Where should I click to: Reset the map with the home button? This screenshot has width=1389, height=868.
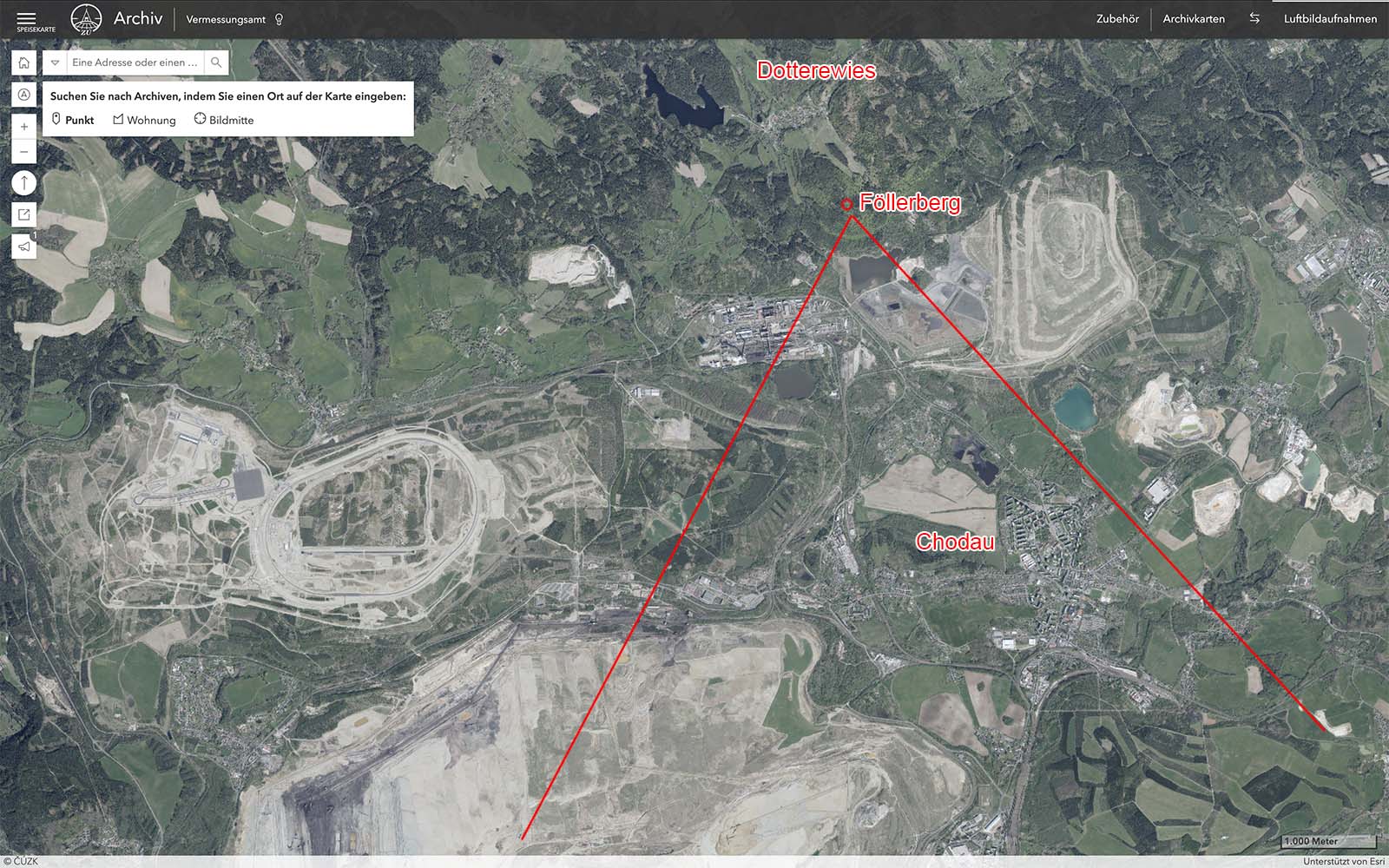pos(24,62)
